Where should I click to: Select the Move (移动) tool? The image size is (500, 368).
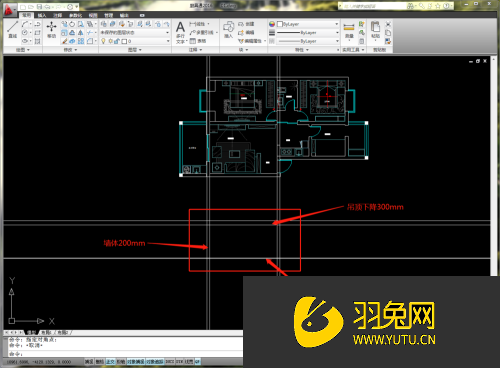click(51, 29)
